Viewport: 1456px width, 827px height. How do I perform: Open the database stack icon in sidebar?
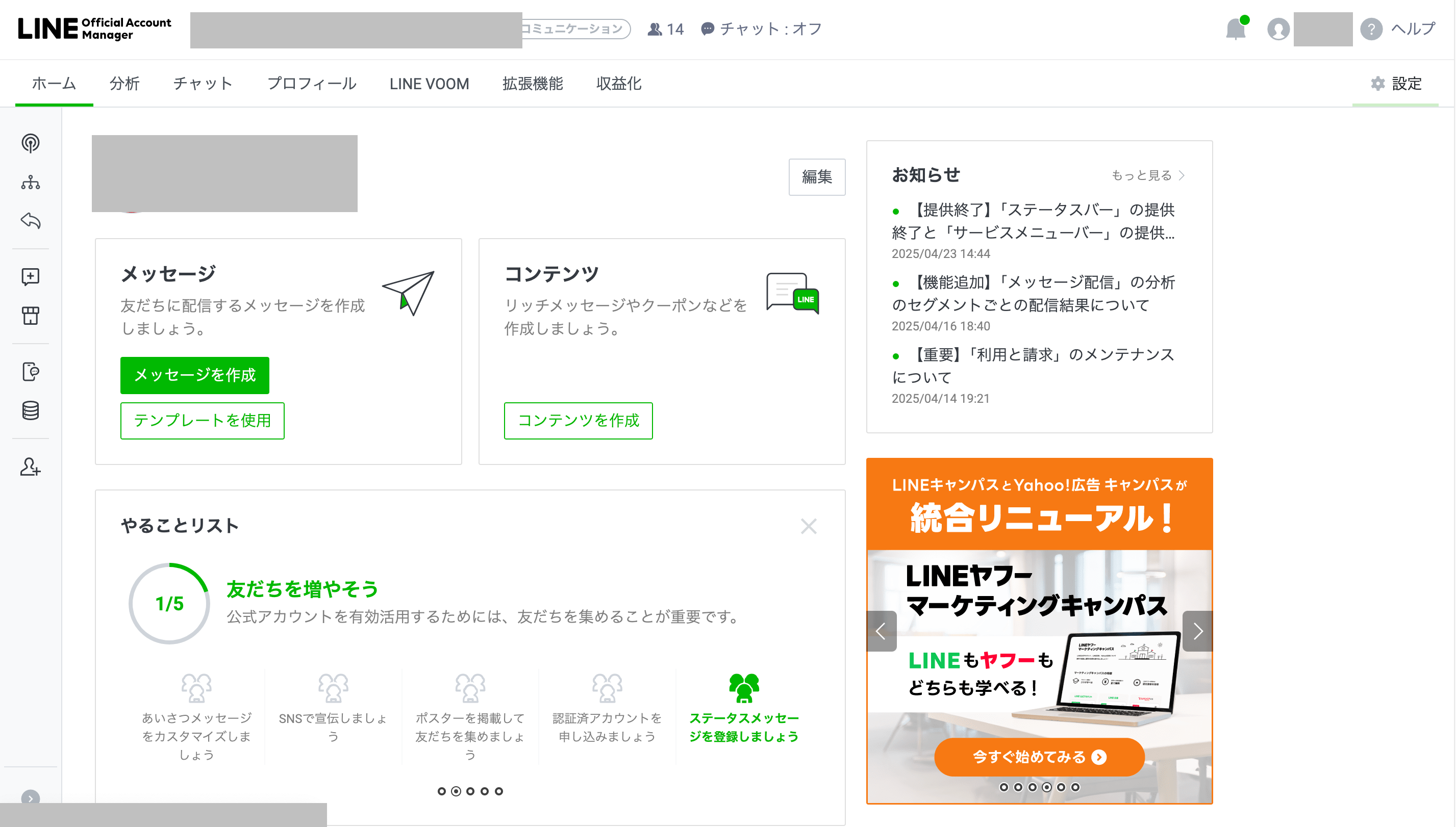(31, 410)
